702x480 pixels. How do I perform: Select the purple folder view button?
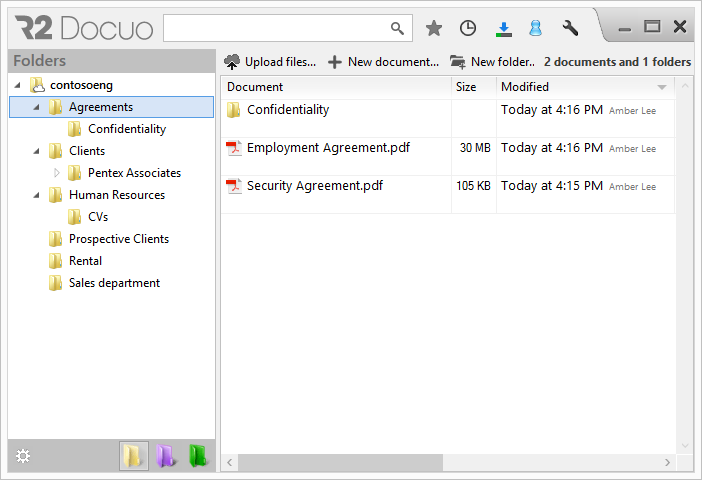166,456
